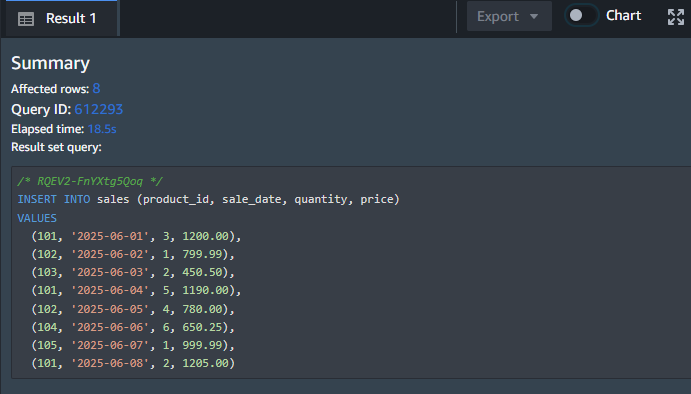Click the last row with price 1205.00
Image resolution: width=691 pixels, height=394 pixels.
(133, 363)
